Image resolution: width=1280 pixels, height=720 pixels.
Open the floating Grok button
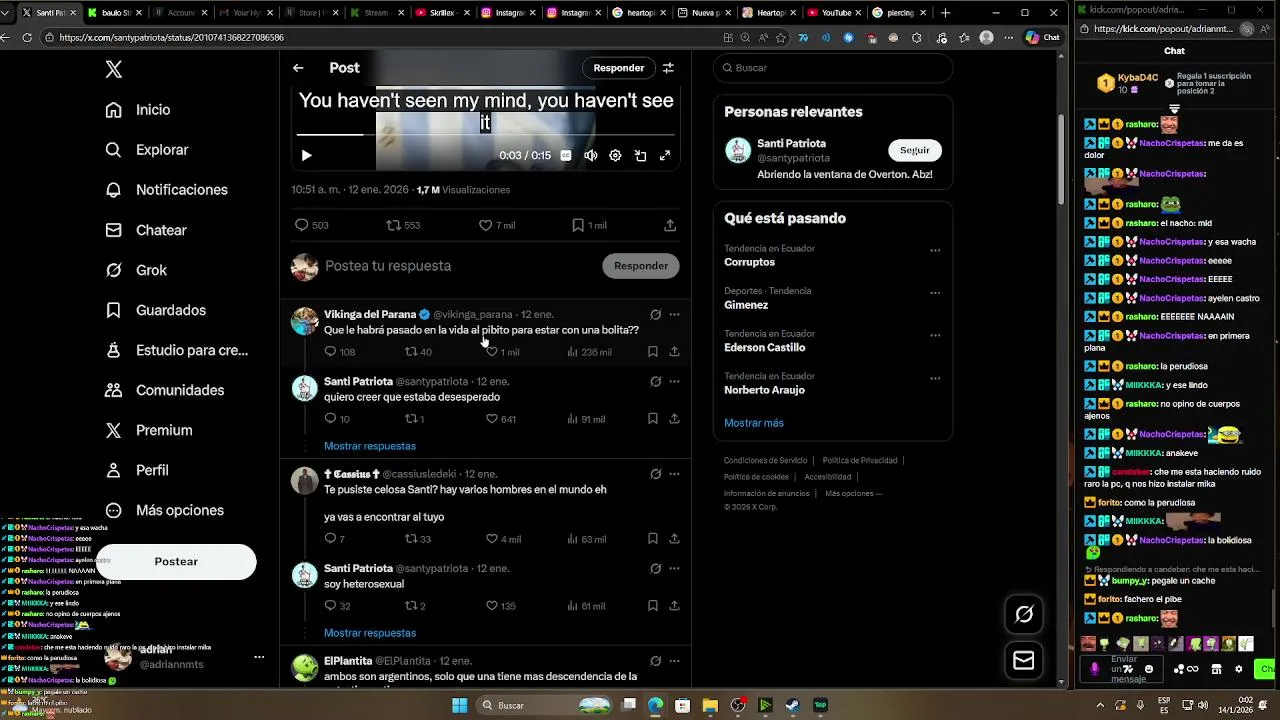[x=1024, y=614]
